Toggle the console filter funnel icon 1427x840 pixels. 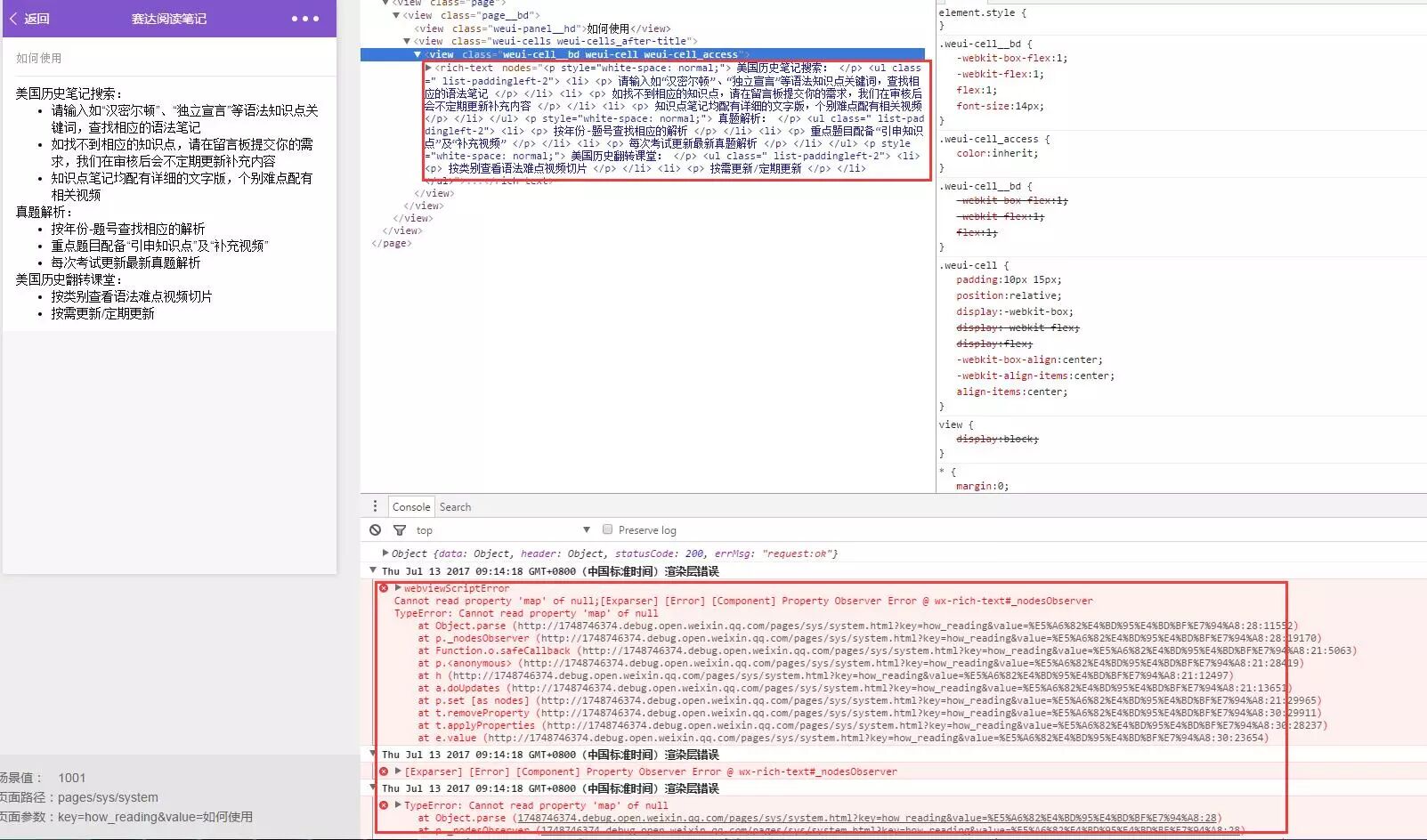click(x=400, y=530)
